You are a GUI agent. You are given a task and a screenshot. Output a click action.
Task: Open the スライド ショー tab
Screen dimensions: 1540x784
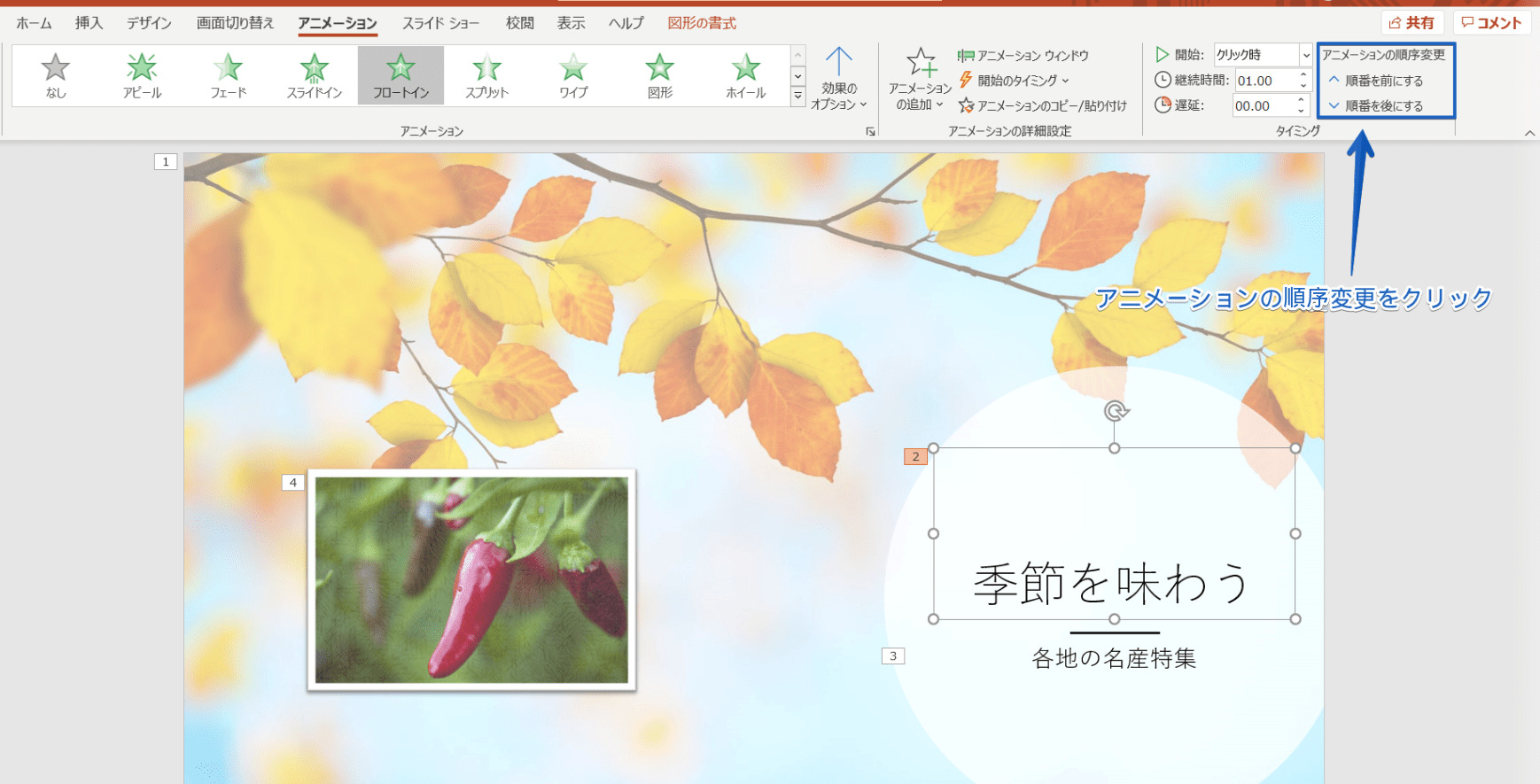point(440,23)
